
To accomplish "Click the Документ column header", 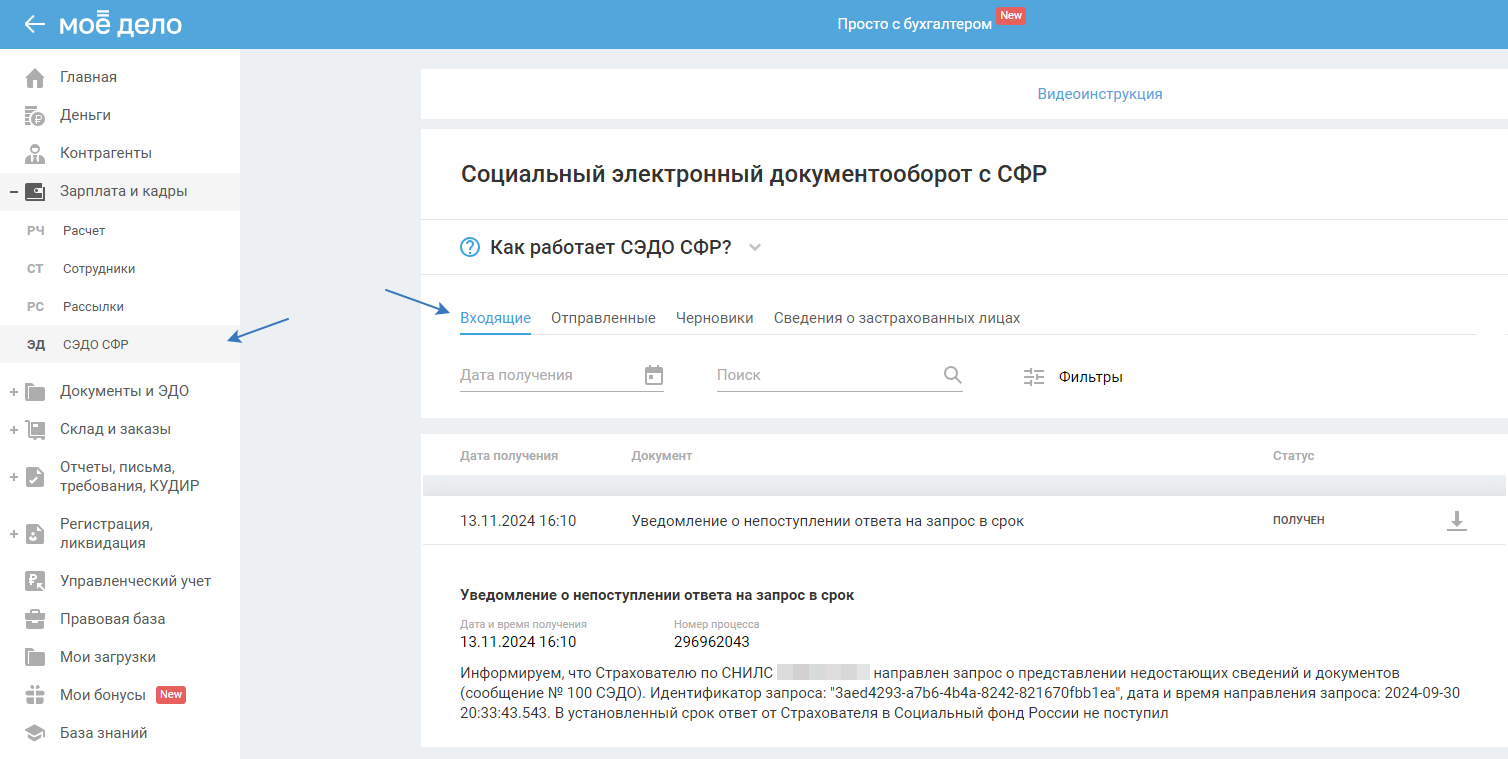I will tap(662, 456).
